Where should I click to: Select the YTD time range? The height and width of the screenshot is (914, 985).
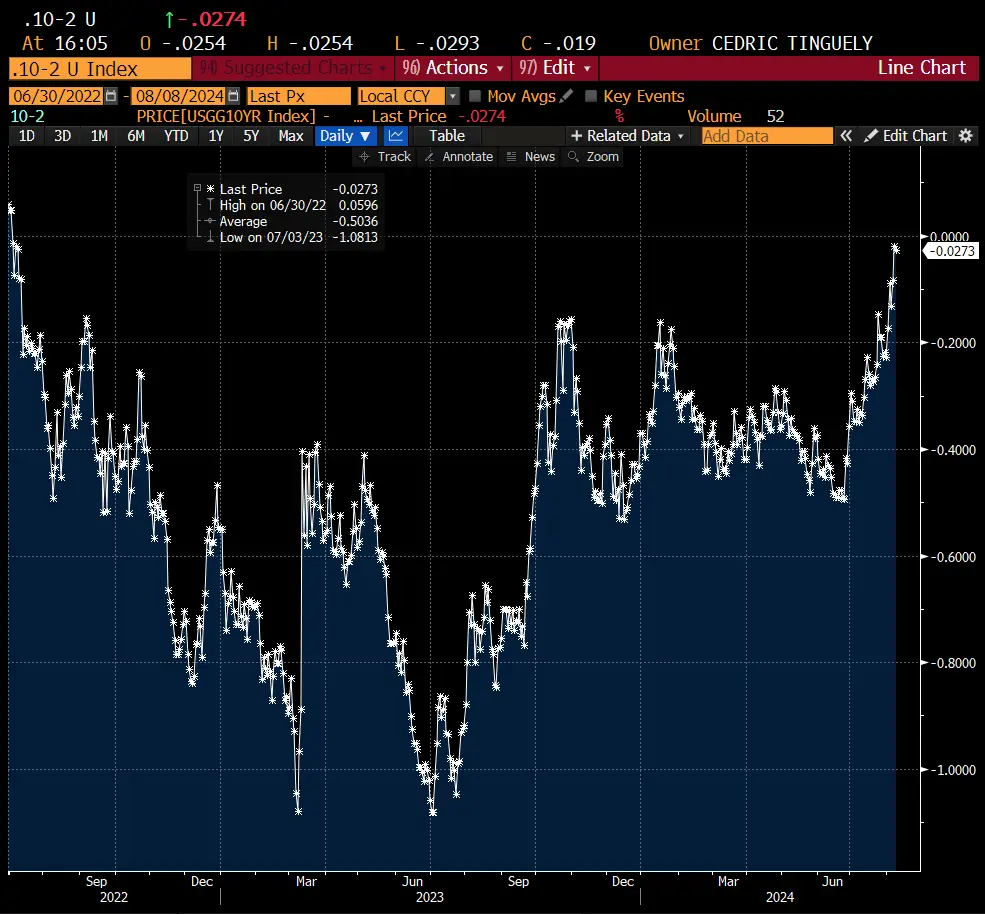tap(176, 136)
